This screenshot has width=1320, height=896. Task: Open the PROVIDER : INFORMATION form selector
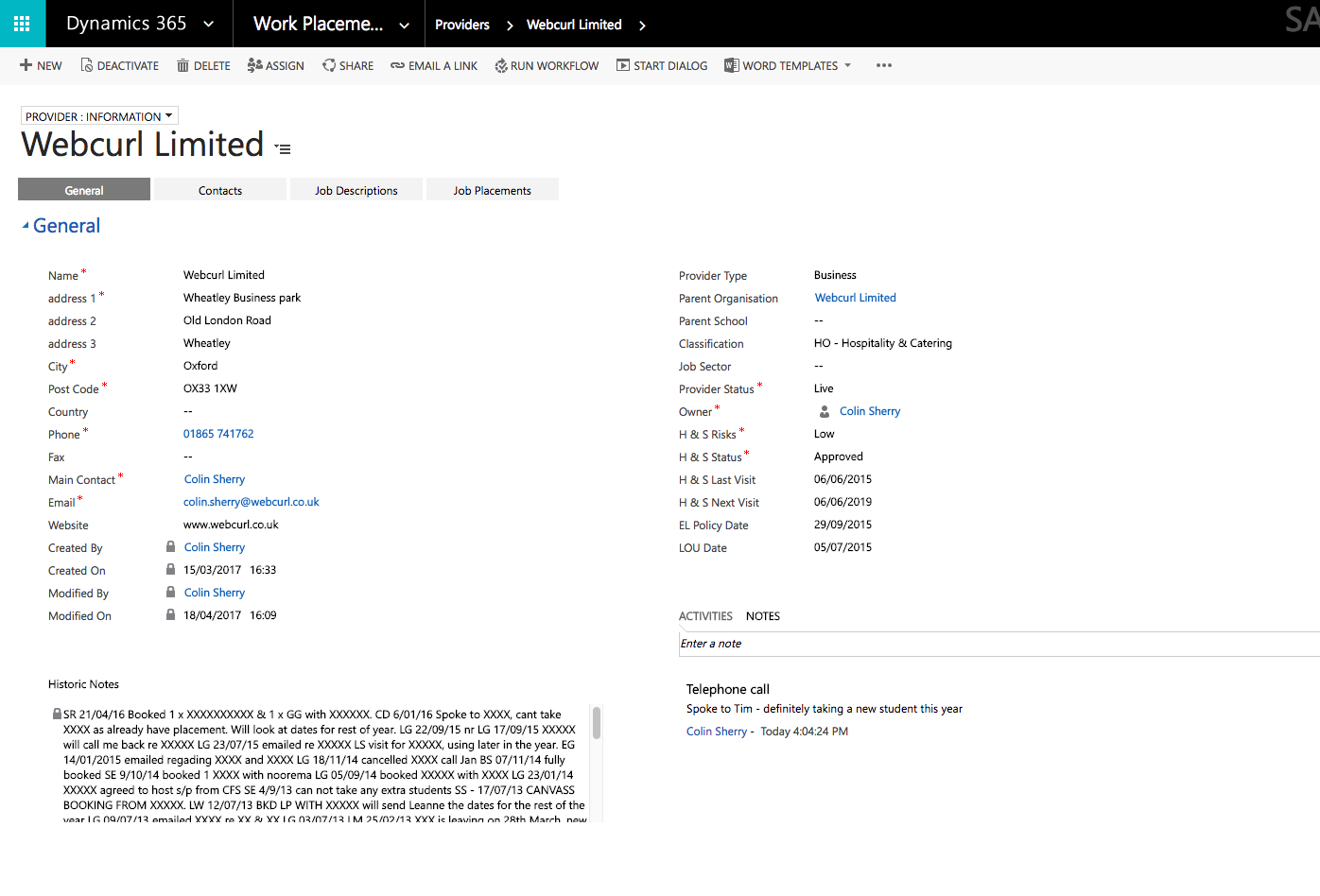coord(98,115)
